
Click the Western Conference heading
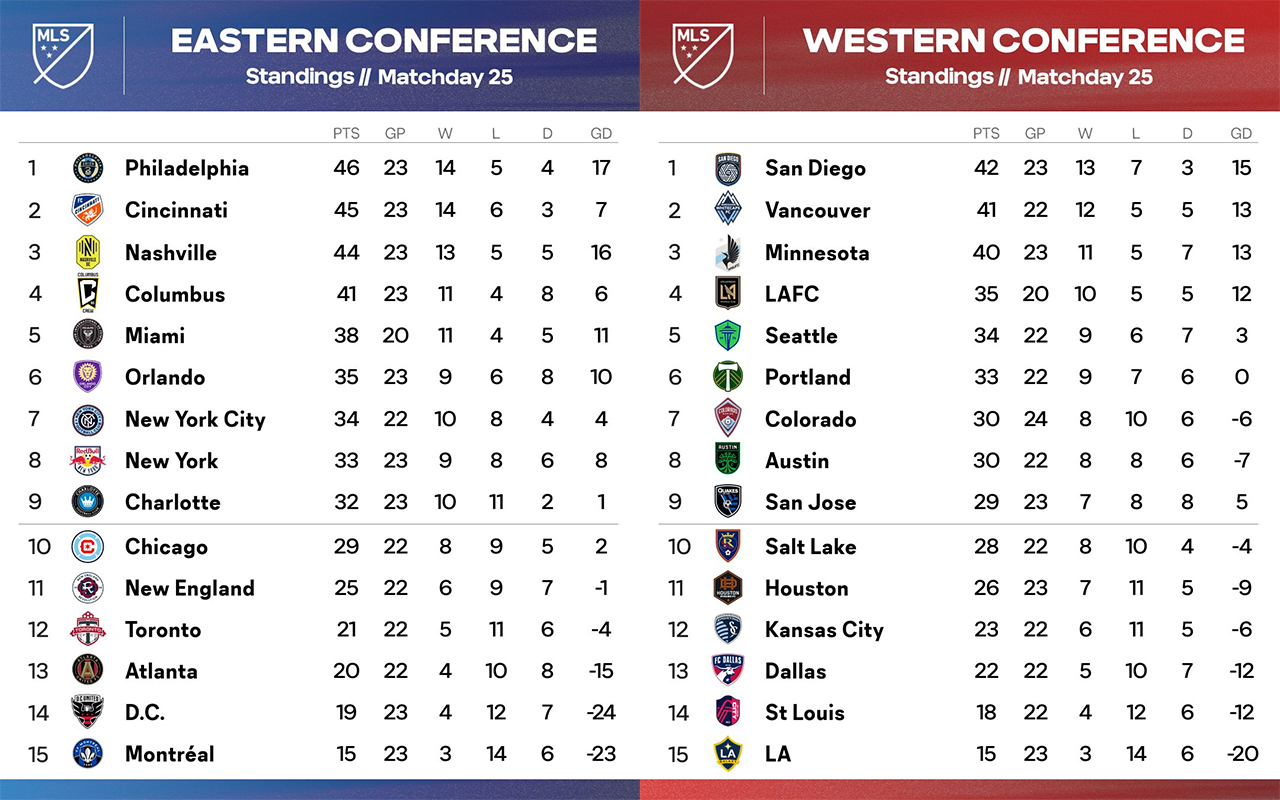click(1023, 41)
